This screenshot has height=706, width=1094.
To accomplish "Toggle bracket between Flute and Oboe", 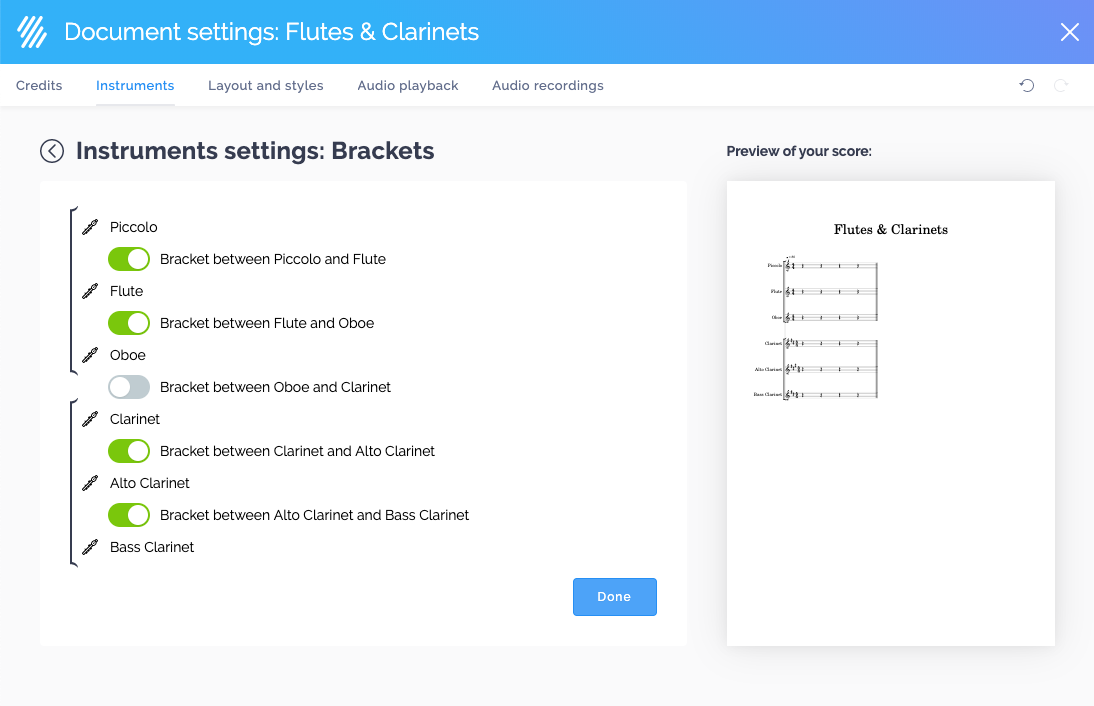I will pos(129,323).
